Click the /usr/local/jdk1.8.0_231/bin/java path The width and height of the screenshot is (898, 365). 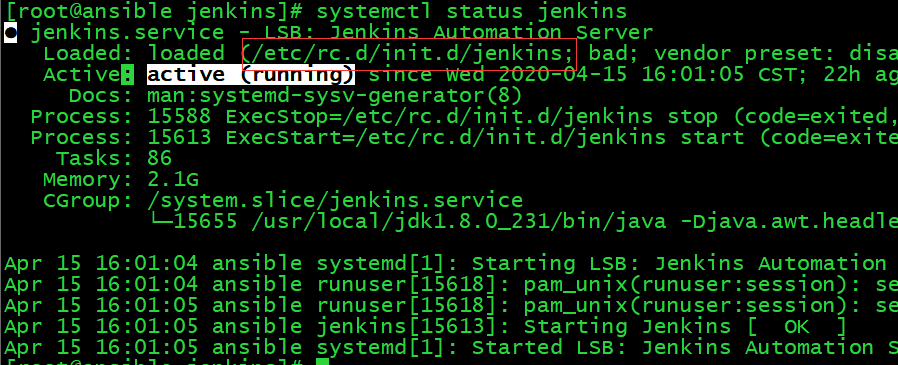point(459,221)
